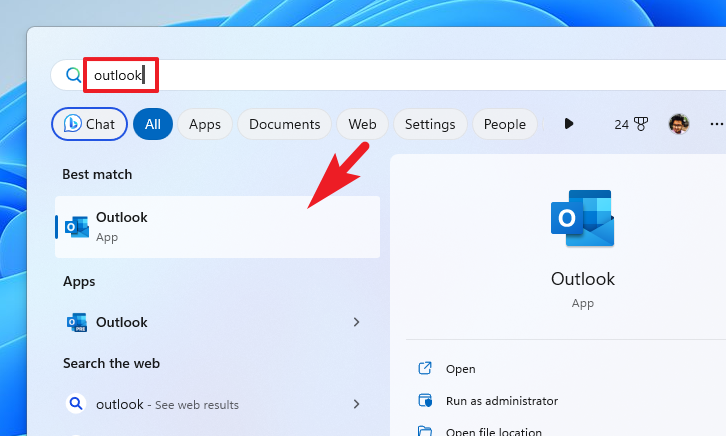Choose Open file location
726x436 pixels.
(494, 431)
